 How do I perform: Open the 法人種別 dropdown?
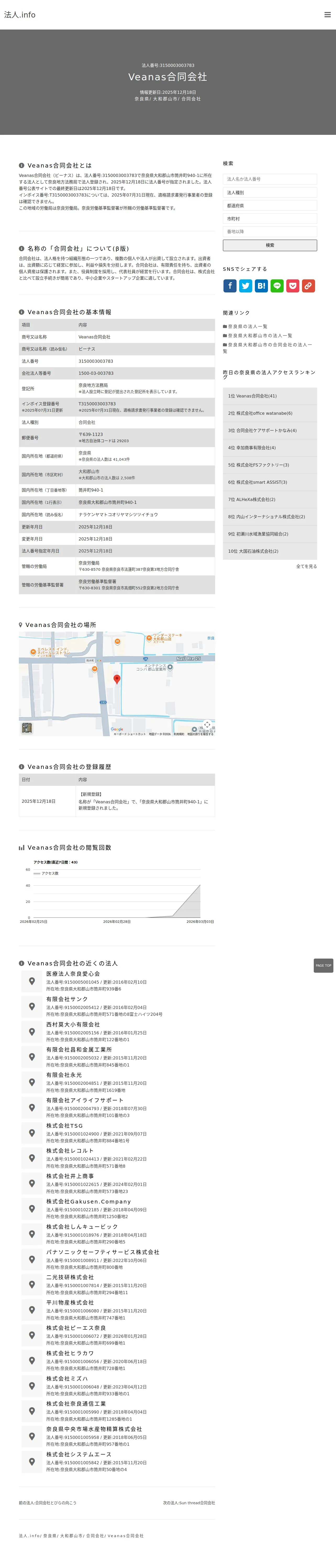click(270, 192)
